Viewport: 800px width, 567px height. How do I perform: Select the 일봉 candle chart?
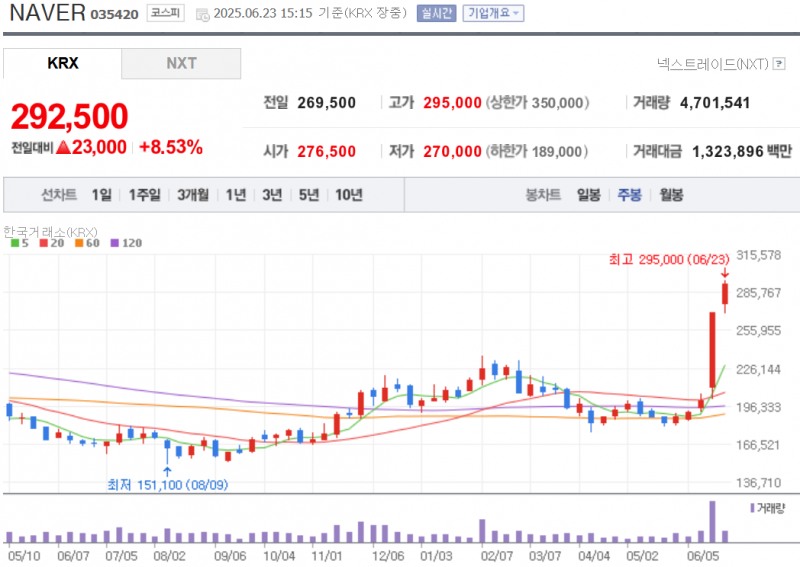(x=588, y=194)
